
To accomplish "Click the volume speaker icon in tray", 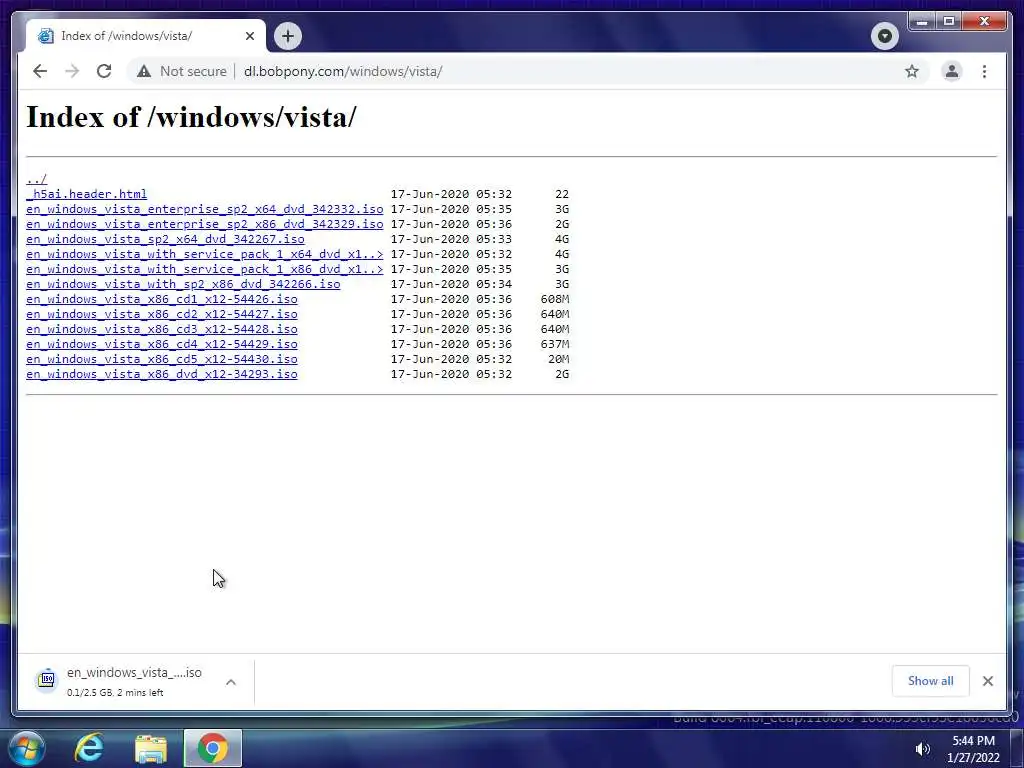I will 922,749.
